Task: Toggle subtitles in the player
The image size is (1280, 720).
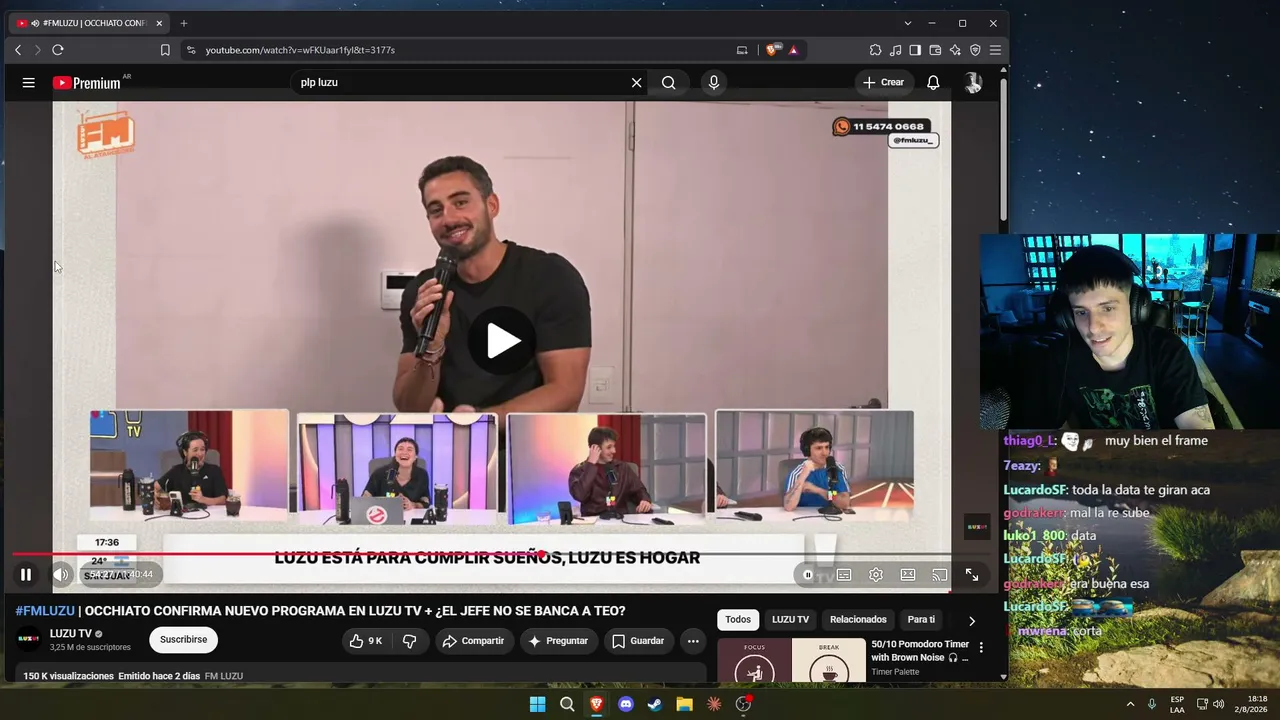Action: tap(844, 575)
